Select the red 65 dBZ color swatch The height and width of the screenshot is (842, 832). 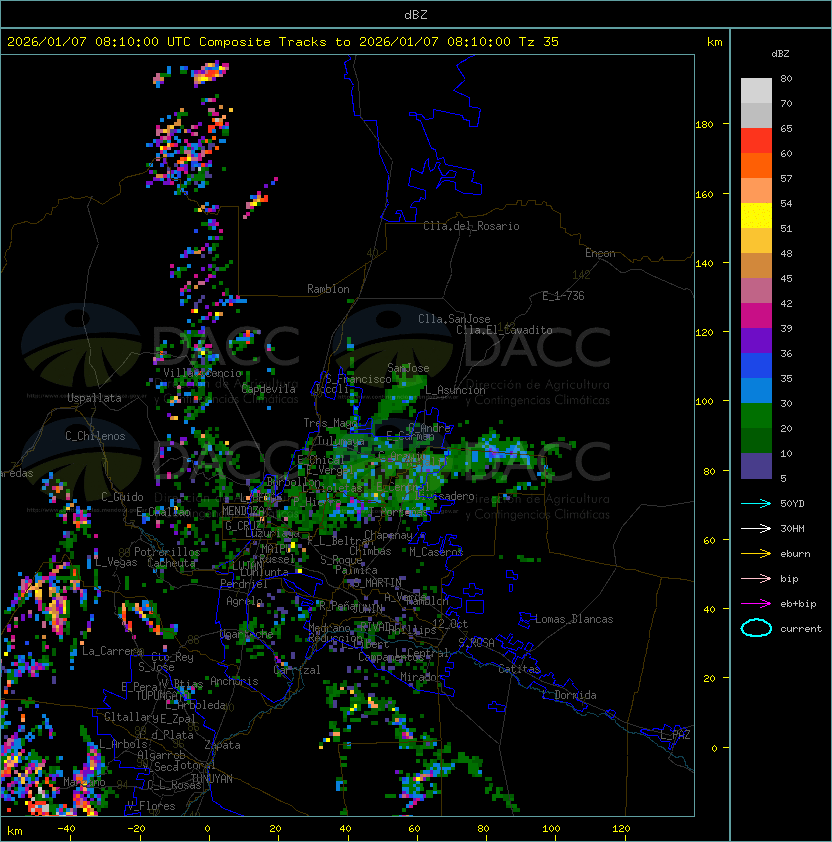pos(756,140)
